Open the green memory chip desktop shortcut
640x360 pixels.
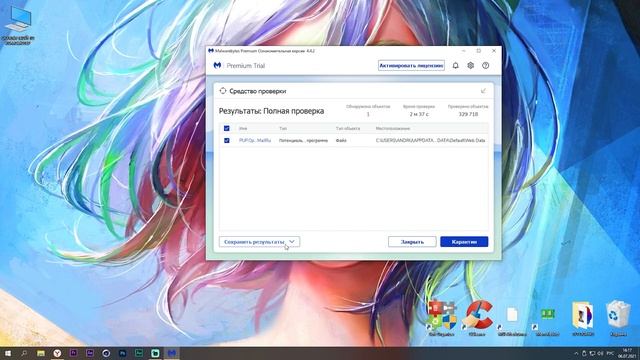(547, 321)
